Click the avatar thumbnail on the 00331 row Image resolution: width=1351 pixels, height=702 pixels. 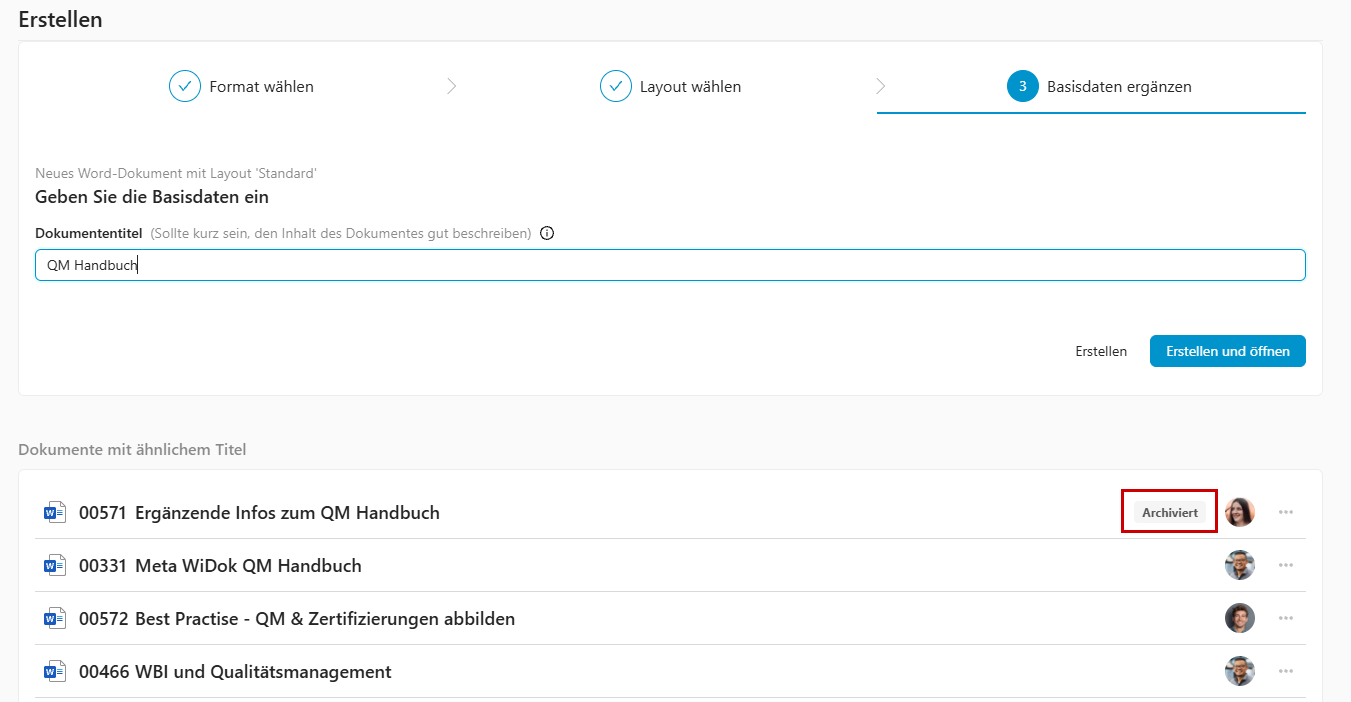[1240, 565]
